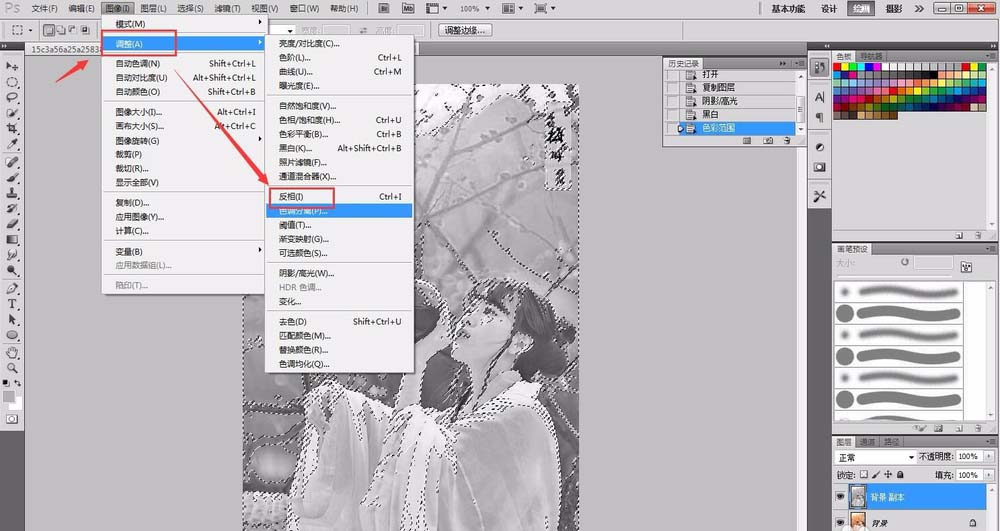Toggle visibility of the 背景 layer
This screenshot has height=531, width=1000.
tap(840, 522)
